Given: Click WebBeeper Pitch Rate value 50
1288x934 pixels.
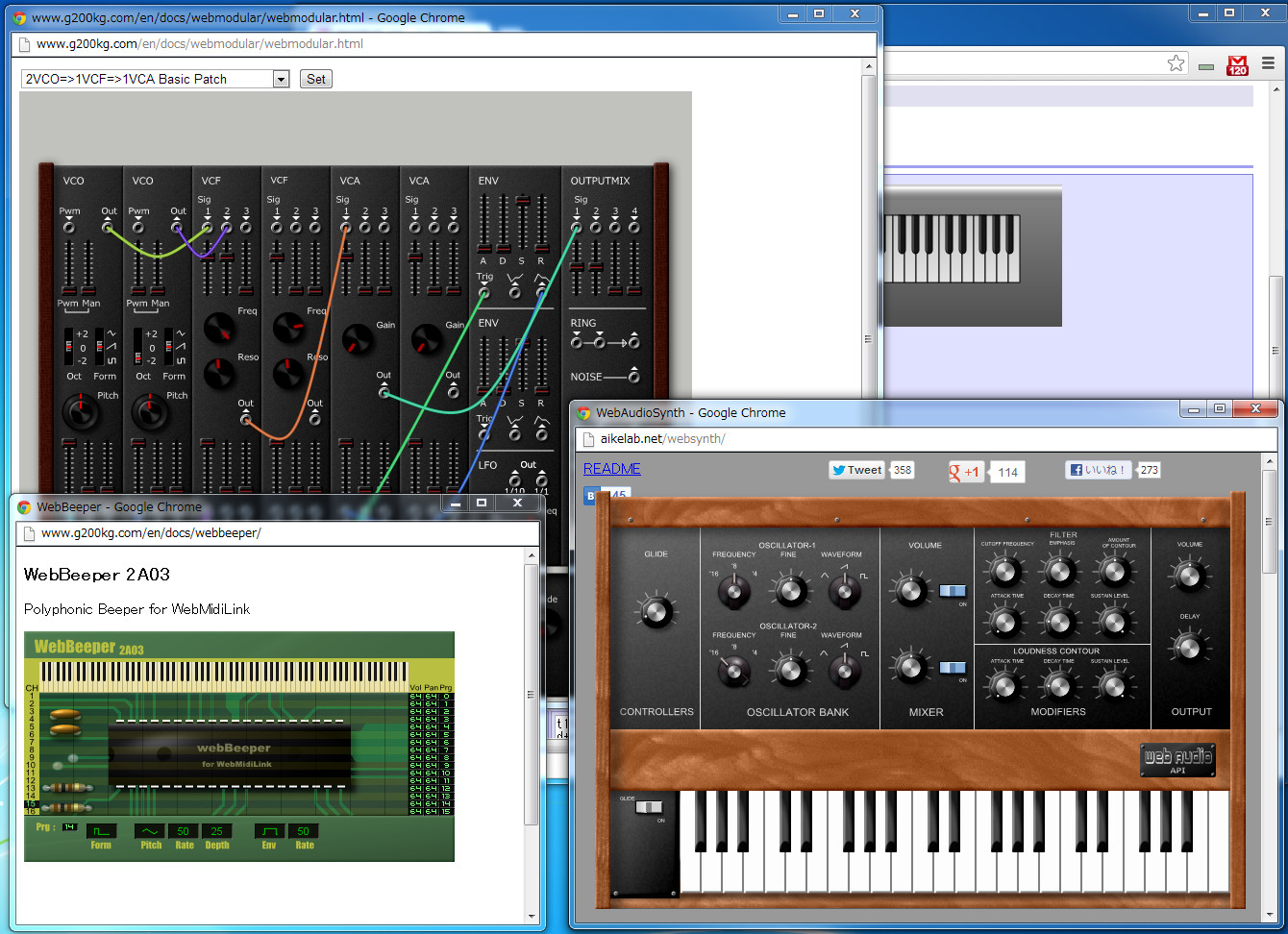Looking at the screenshot, I should pyautogui.click(x=184, y=831).
